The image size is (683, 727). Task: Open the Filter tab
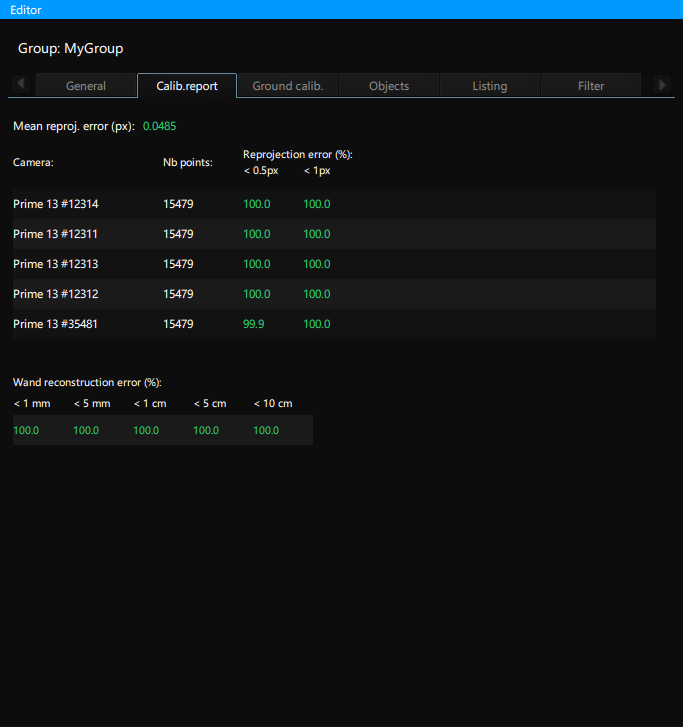[x=591, y=86]
